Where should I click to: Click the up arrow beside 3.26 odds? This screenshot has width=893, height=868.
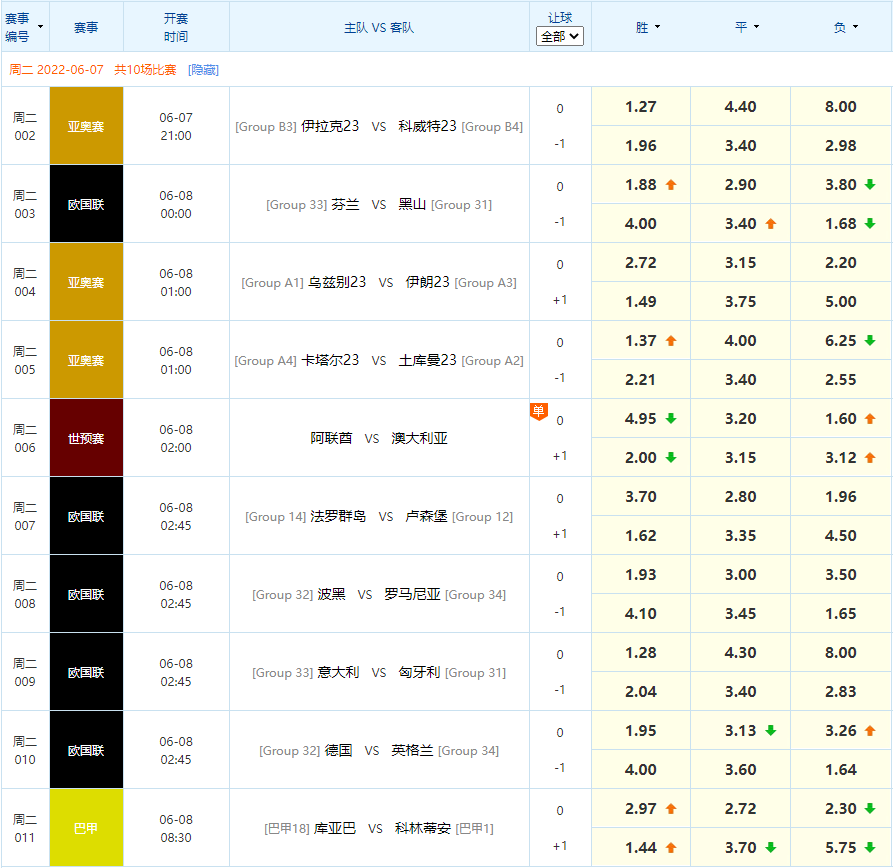click(870, 731)
